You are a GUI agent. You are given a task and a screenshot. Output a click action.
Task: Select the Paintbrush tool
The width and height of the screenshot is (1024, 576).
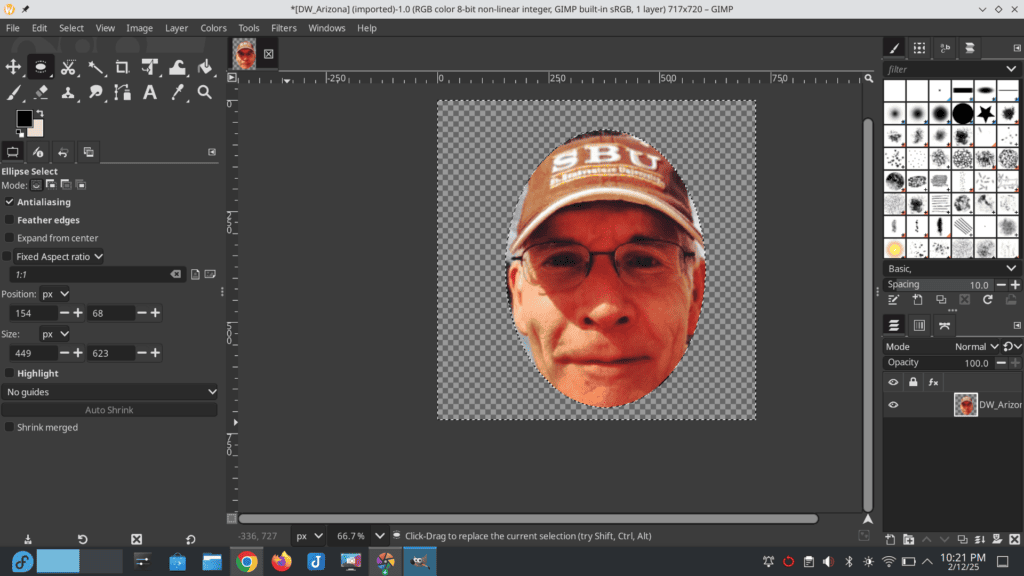pos(14,93)
